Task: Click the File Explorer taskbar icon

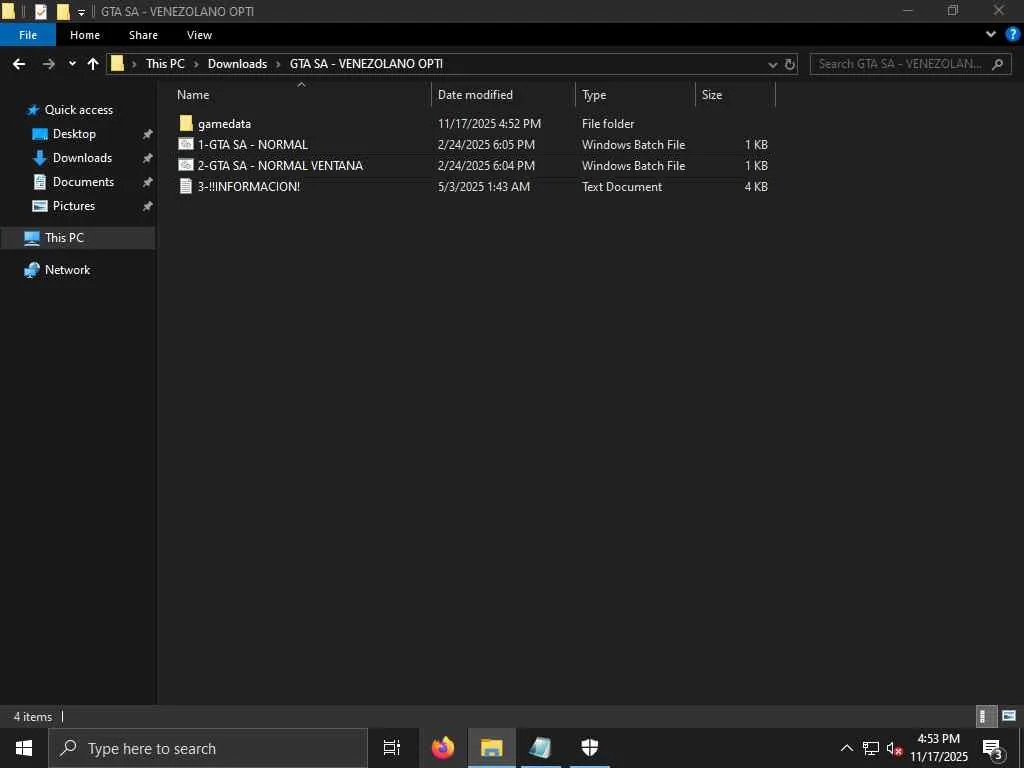Action: 492,748
